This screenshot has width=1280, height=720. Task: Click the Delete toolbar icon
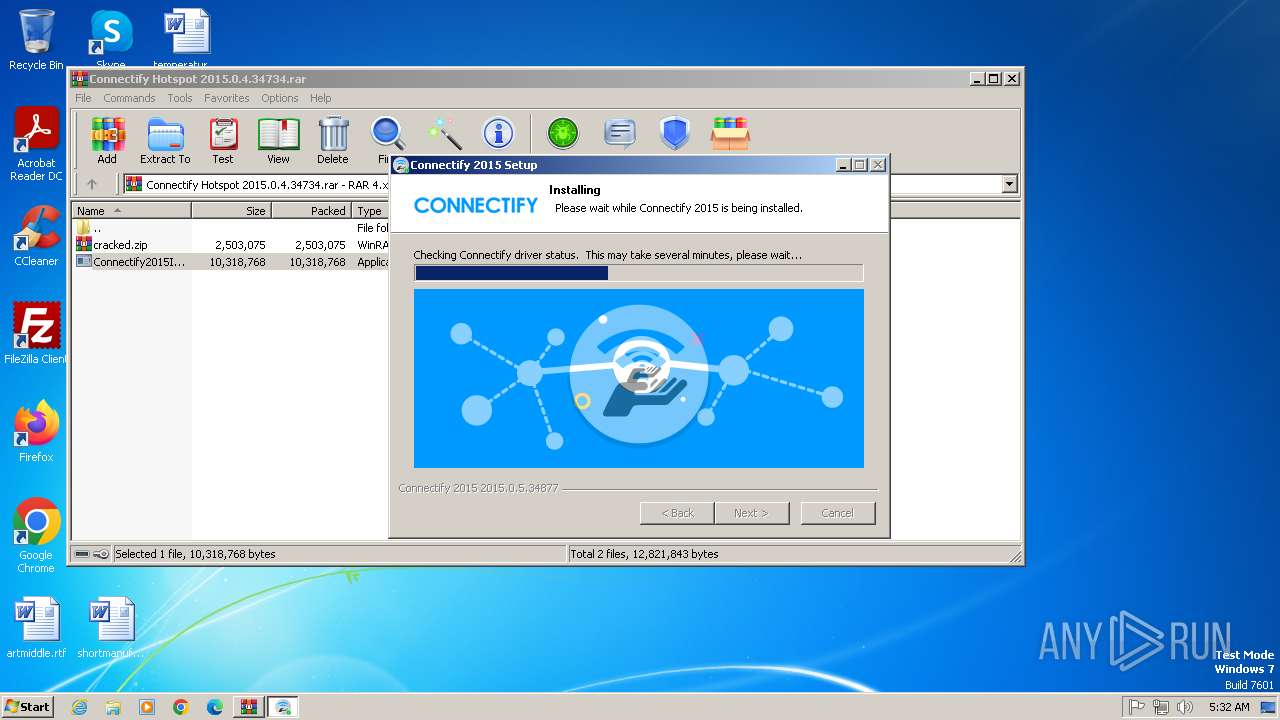click(333, 140)
